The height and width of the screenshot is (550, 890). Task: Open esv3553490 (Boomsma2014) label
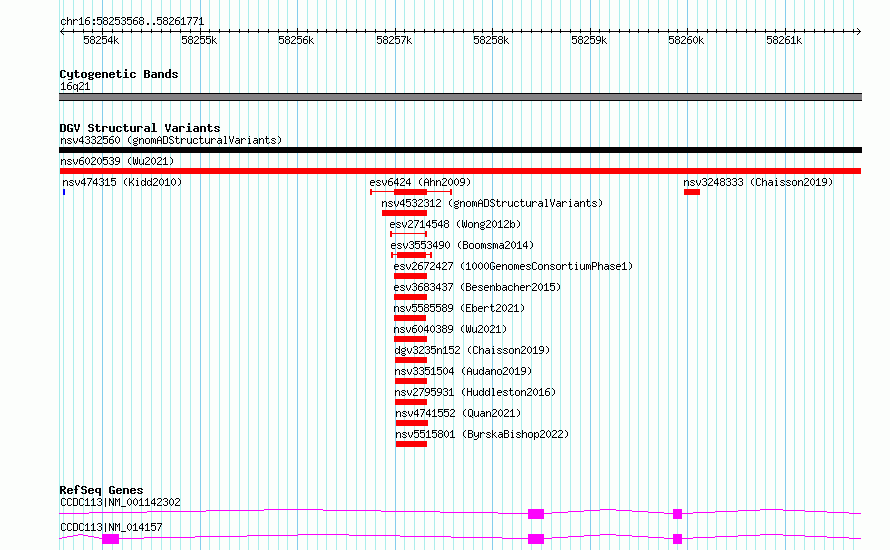(x=462, y=245)
